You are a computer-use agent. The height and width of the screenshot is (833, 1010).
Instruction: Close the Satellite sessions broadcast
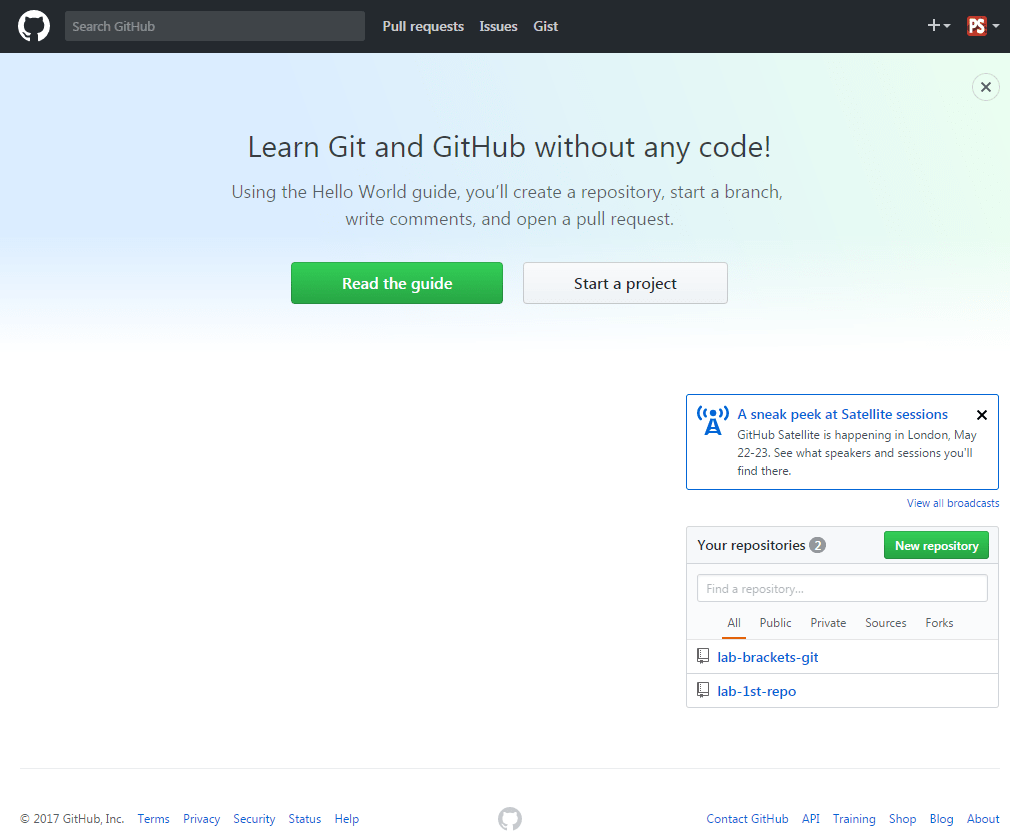(982, 415)
